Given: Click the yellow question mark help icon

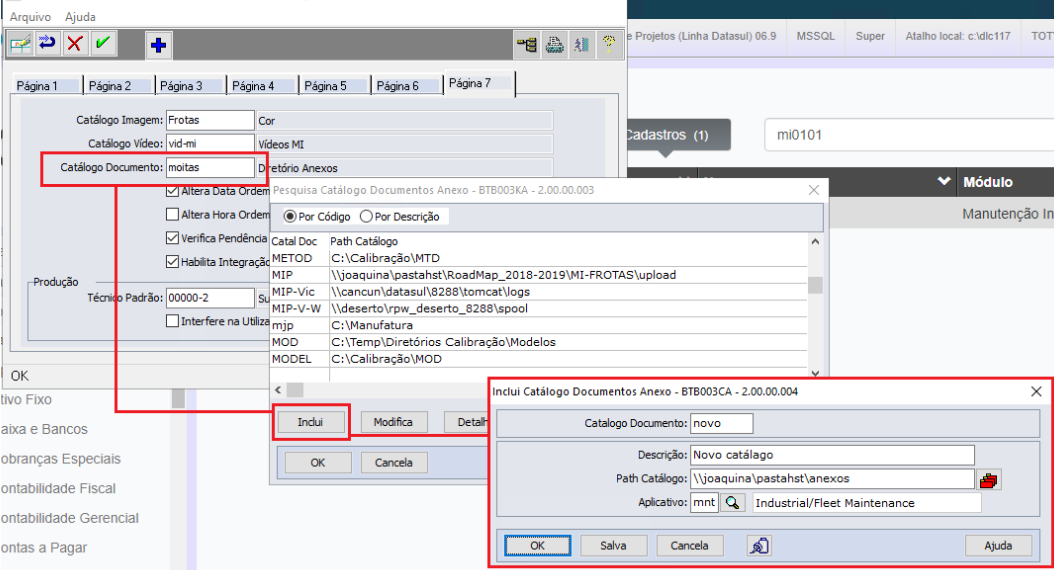Looking at the screenshot, I should (609, 45).
